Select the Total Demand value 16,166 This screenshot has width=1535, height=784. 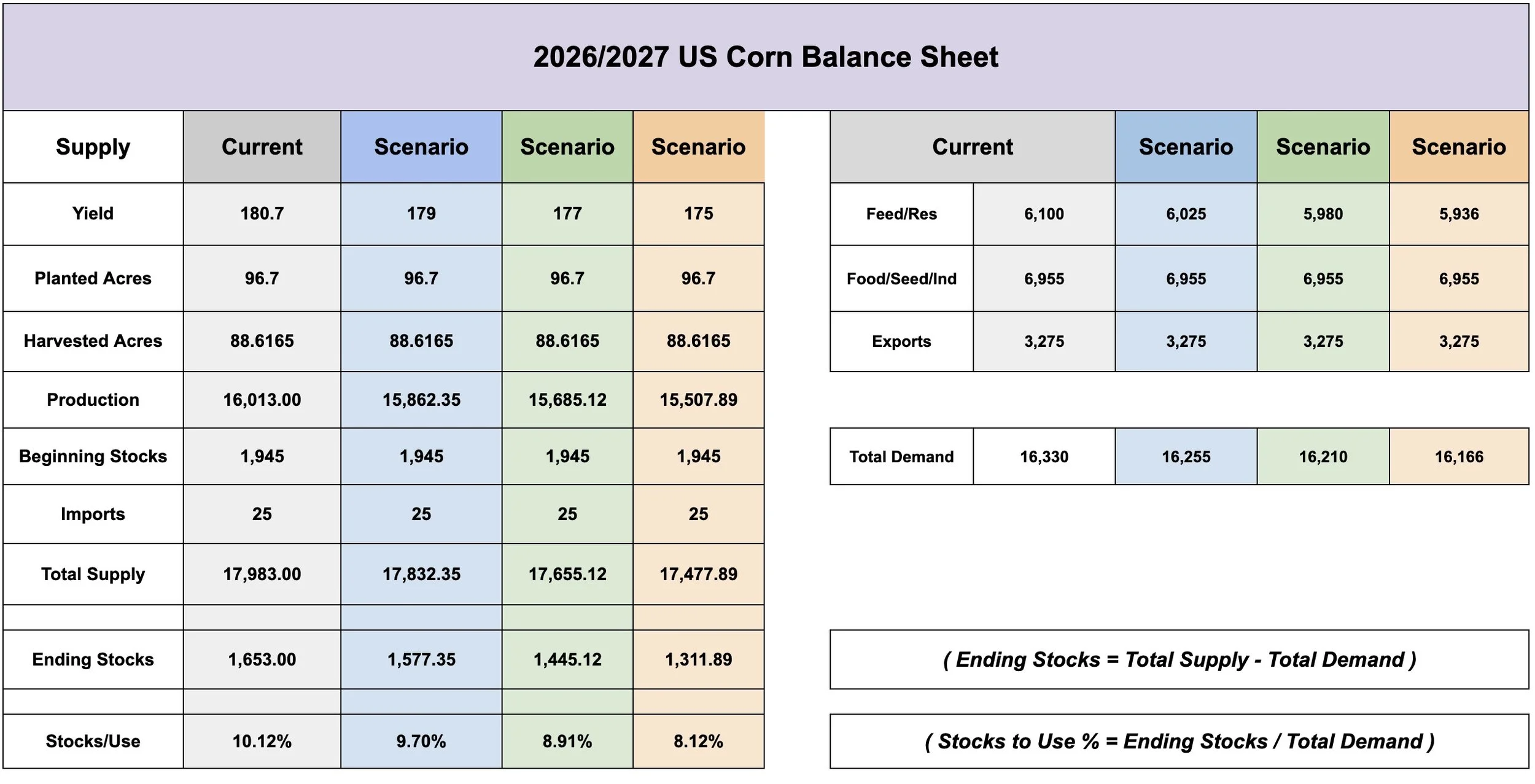point(1459,457)
